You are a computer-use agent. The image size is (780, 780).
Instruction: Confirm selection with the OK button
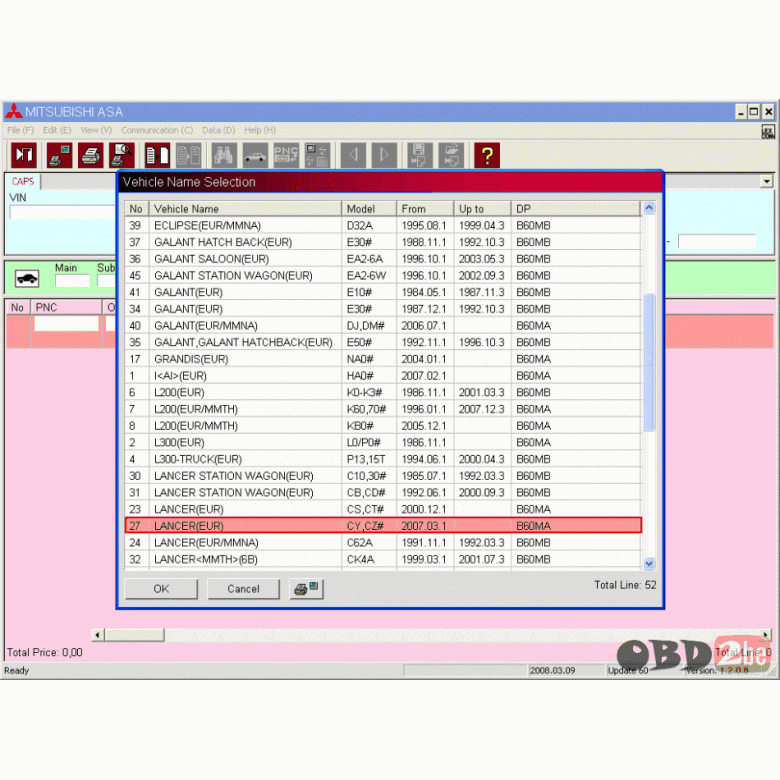pyautogui.click(x=161, y=589)
